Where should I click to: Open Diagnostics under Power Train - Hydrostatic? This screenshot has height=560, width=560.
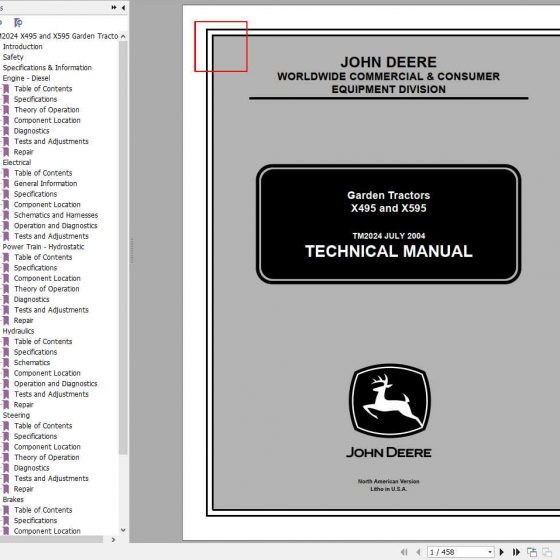[x=31, y=299]
